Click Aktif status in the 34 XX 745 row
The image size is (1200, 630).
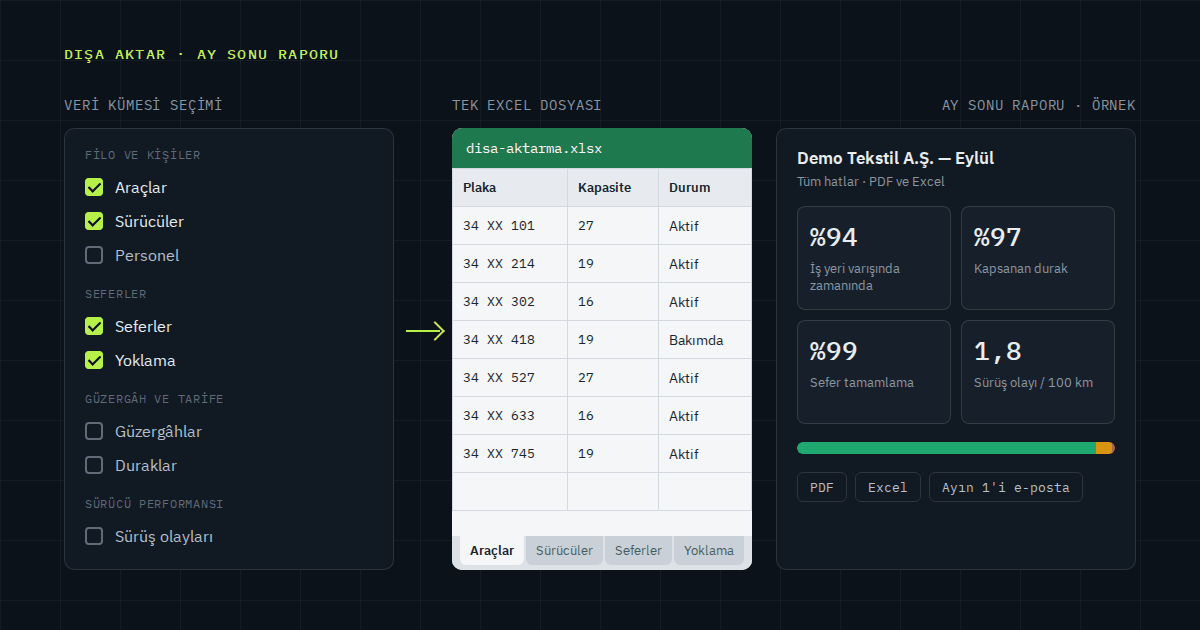point(705,454)
